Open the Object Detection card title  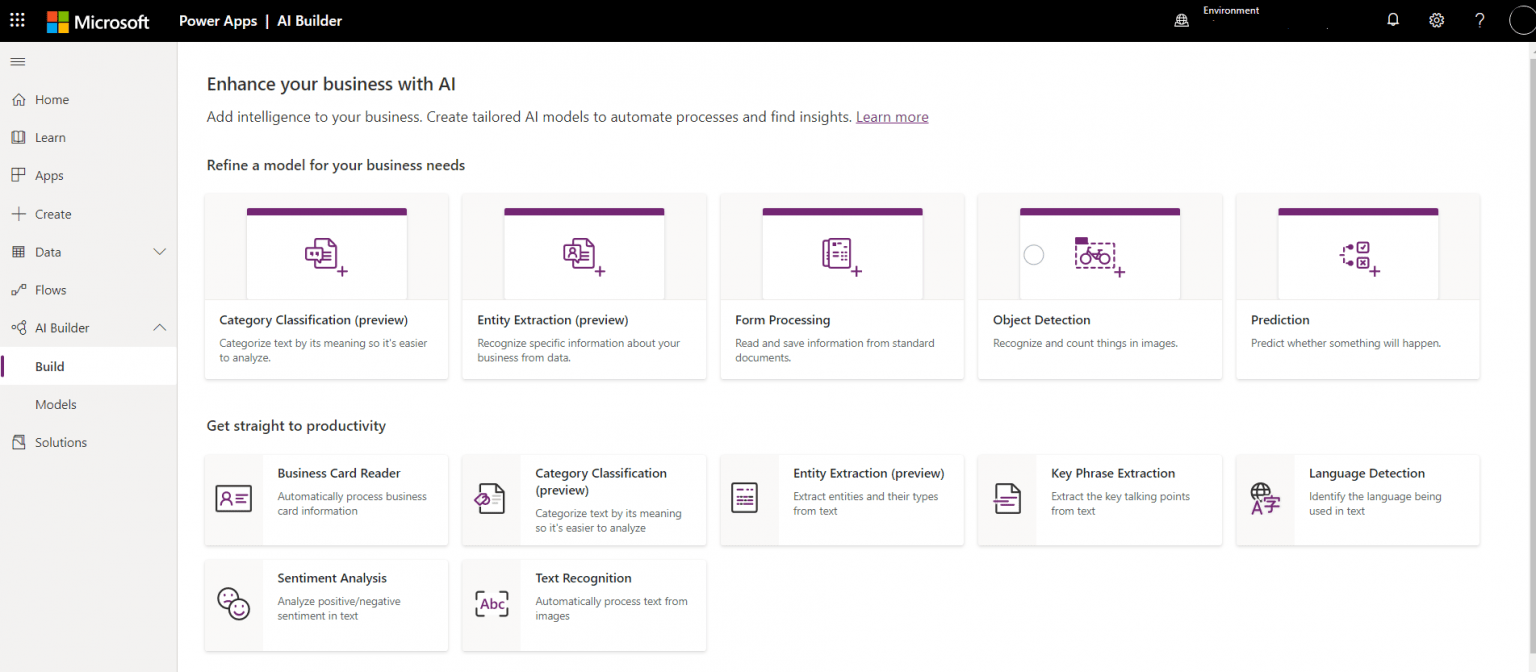[1042, 320]
